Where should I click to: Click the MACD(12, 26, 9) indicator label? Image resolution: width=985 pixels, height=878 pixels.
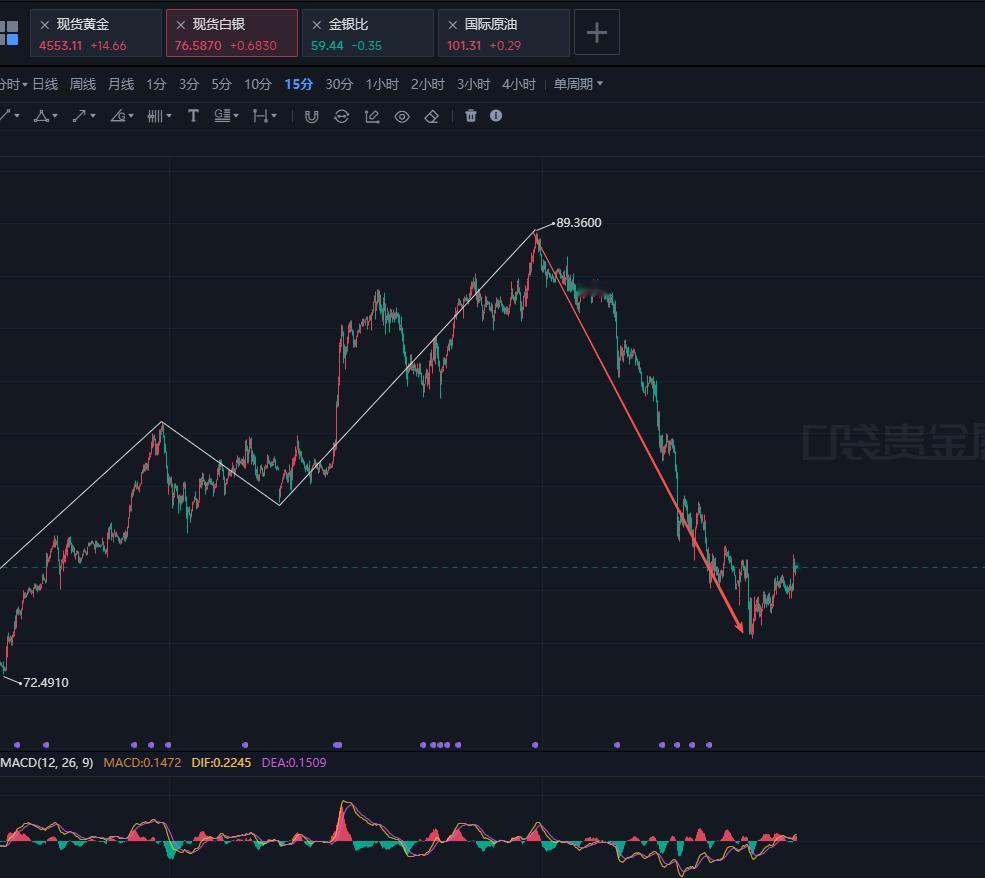pyautogui.click(x=46, y=763)
